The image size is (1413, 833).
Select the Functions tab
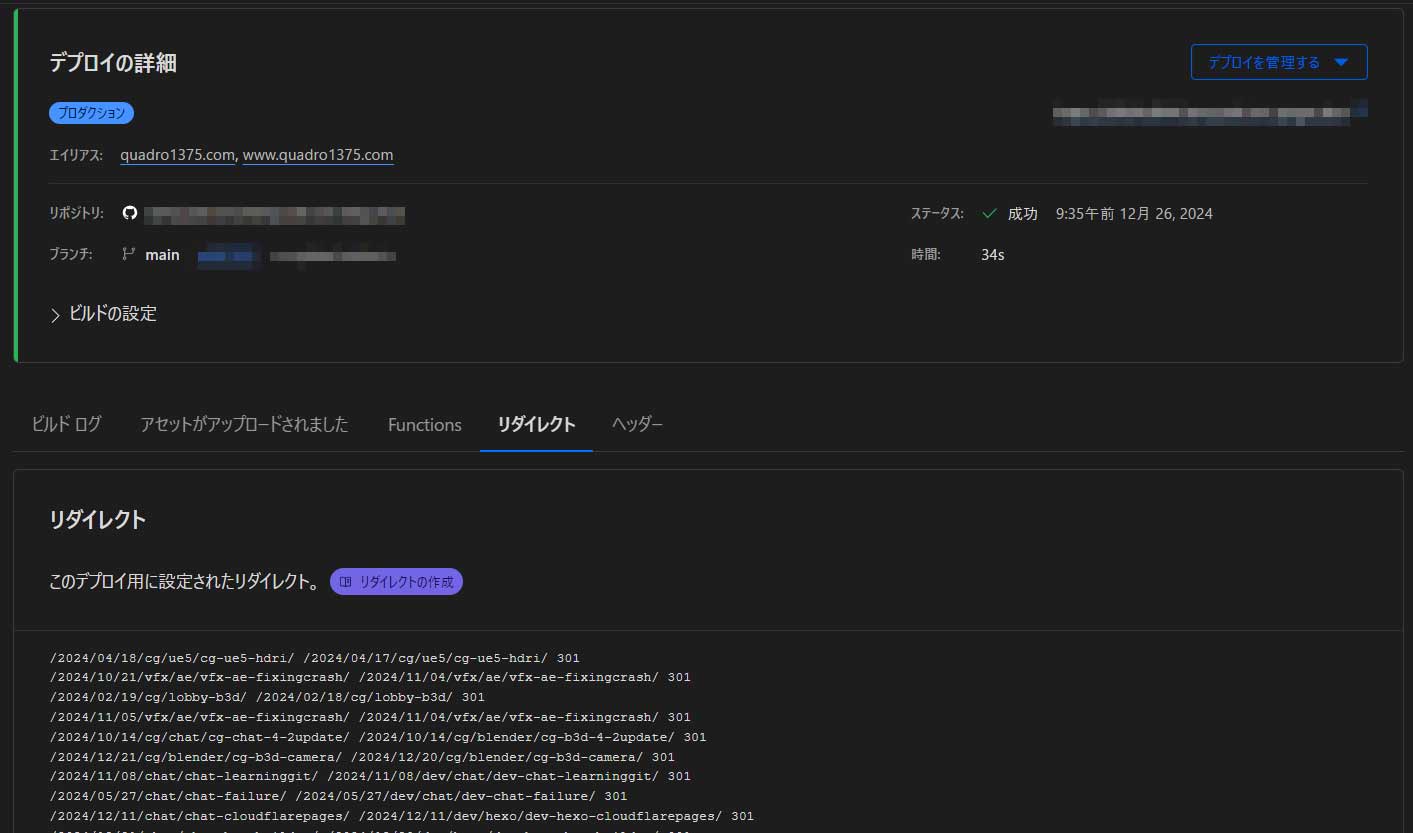pos(424,424)
